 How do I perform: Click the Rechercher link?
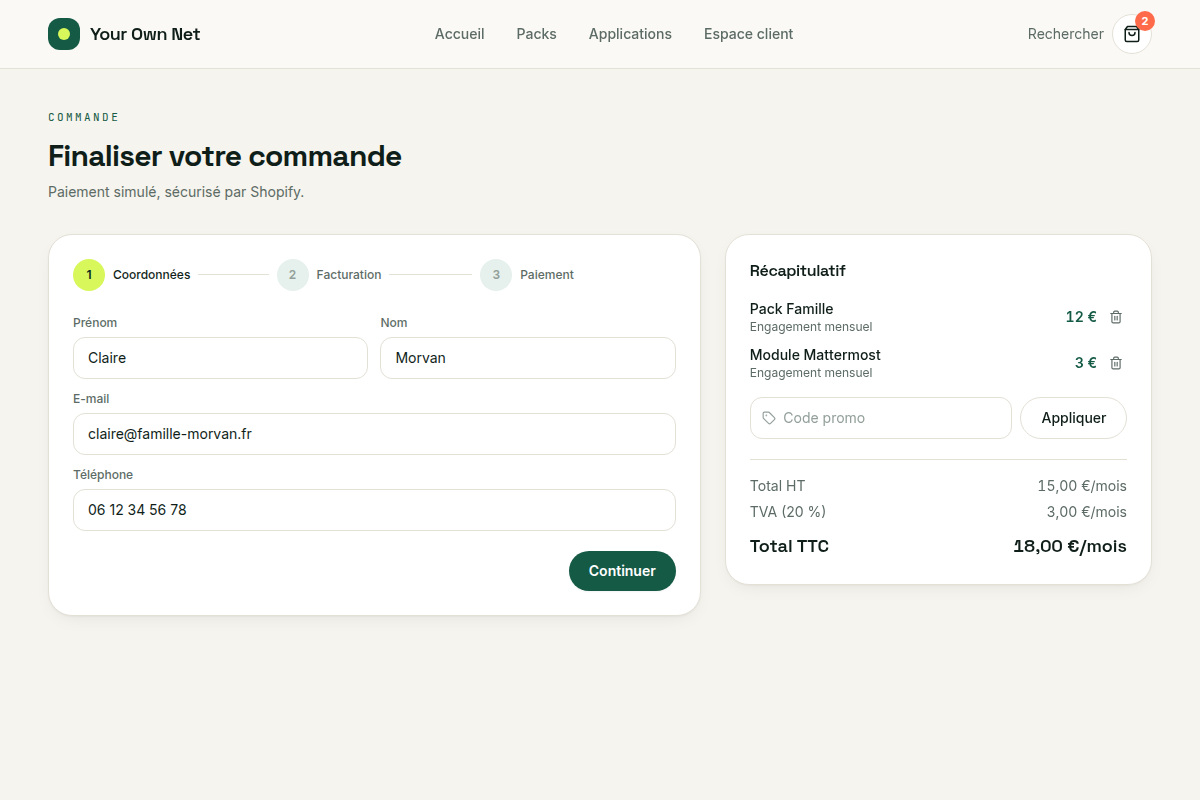1065,34
